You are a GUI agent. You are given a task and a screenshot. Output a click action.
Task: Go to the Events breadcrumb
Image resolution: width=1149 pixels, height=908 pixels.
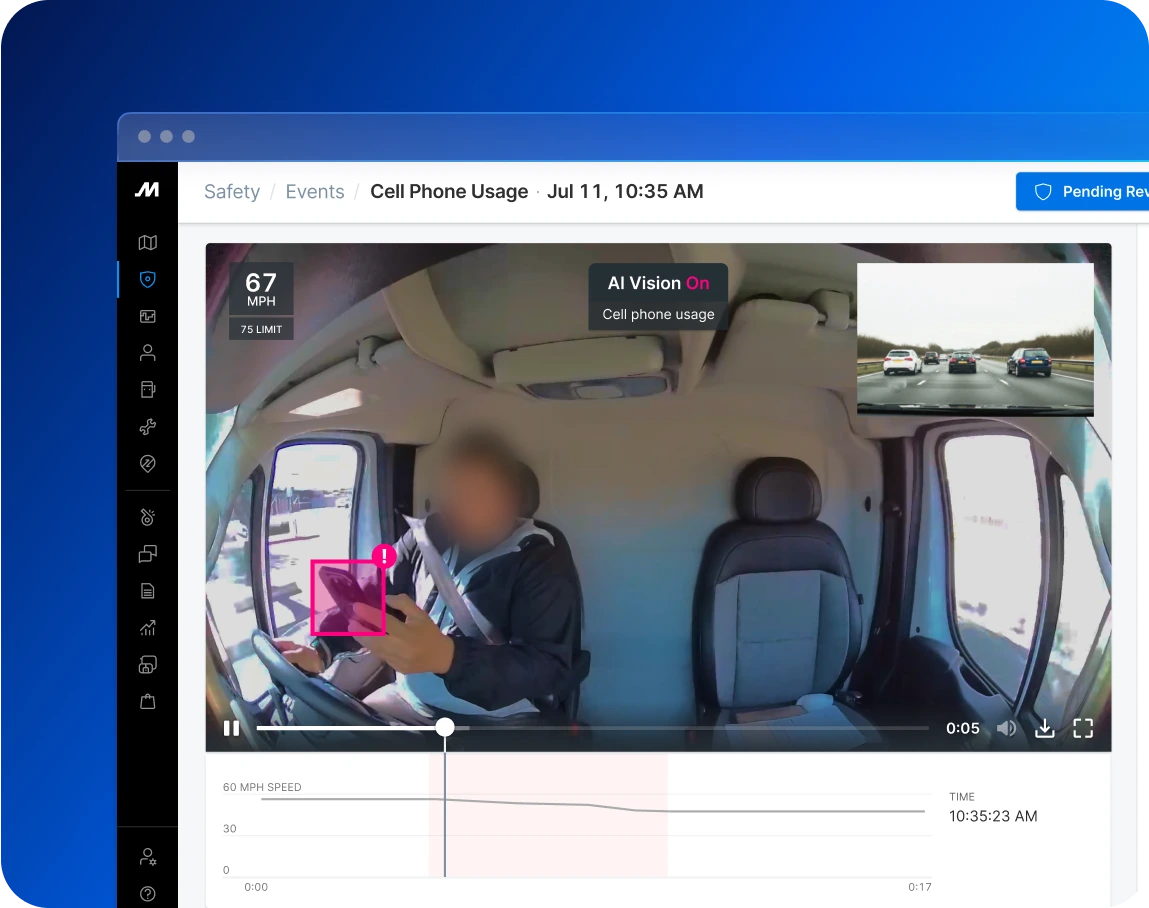click(315, 192)
